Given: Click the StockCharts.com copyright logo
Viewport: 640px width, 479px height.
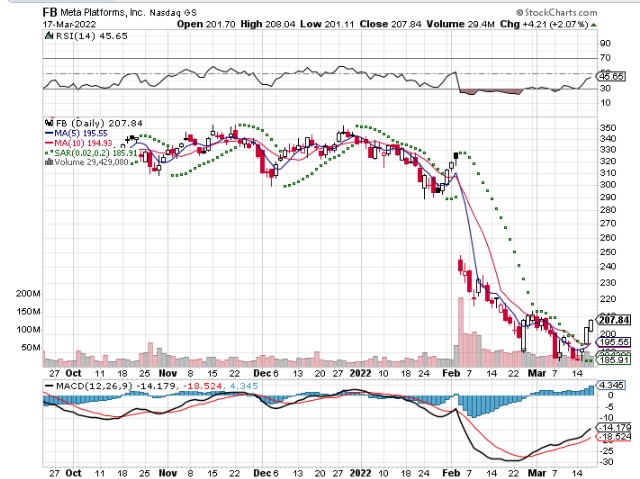Looking at the screenshot, I should coord(556,13).
